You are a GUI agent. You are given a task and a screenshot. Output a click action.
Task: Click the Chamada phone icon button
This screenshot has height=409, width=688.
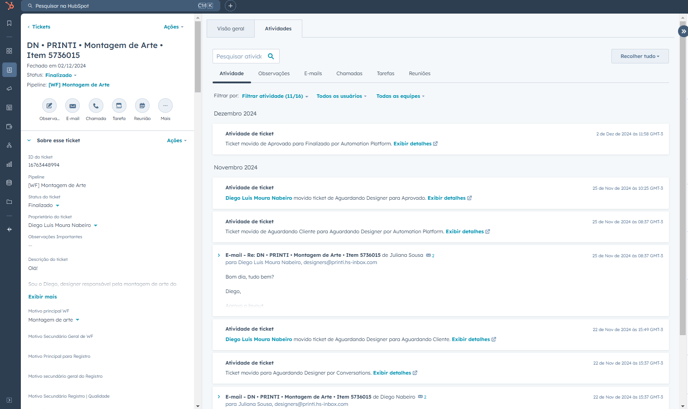pos(96,105)
